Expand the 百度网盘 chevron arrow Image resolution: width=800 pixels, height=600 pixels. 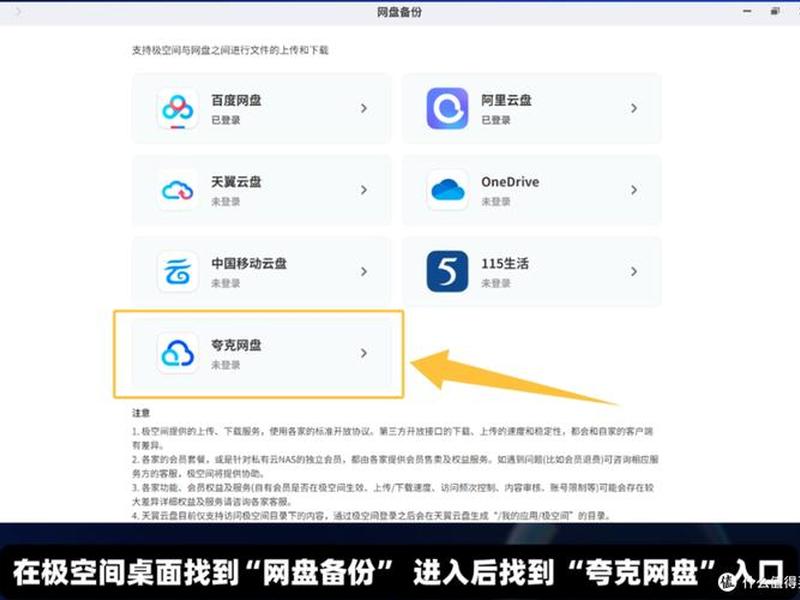pyautogui.click(x=364, y=108)
